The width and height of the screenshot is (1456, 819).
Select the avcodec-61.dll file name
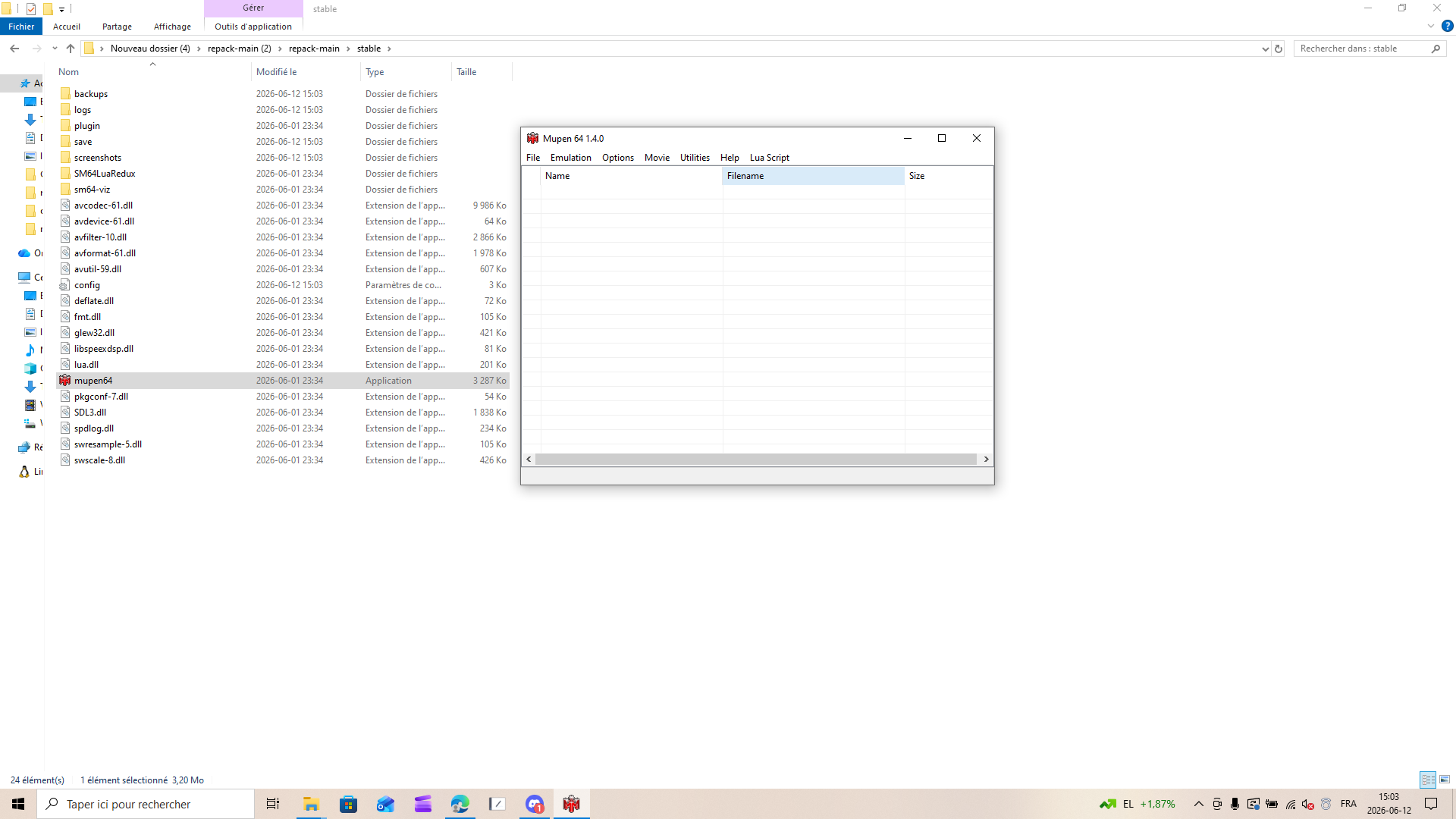[x=103, y=206]
